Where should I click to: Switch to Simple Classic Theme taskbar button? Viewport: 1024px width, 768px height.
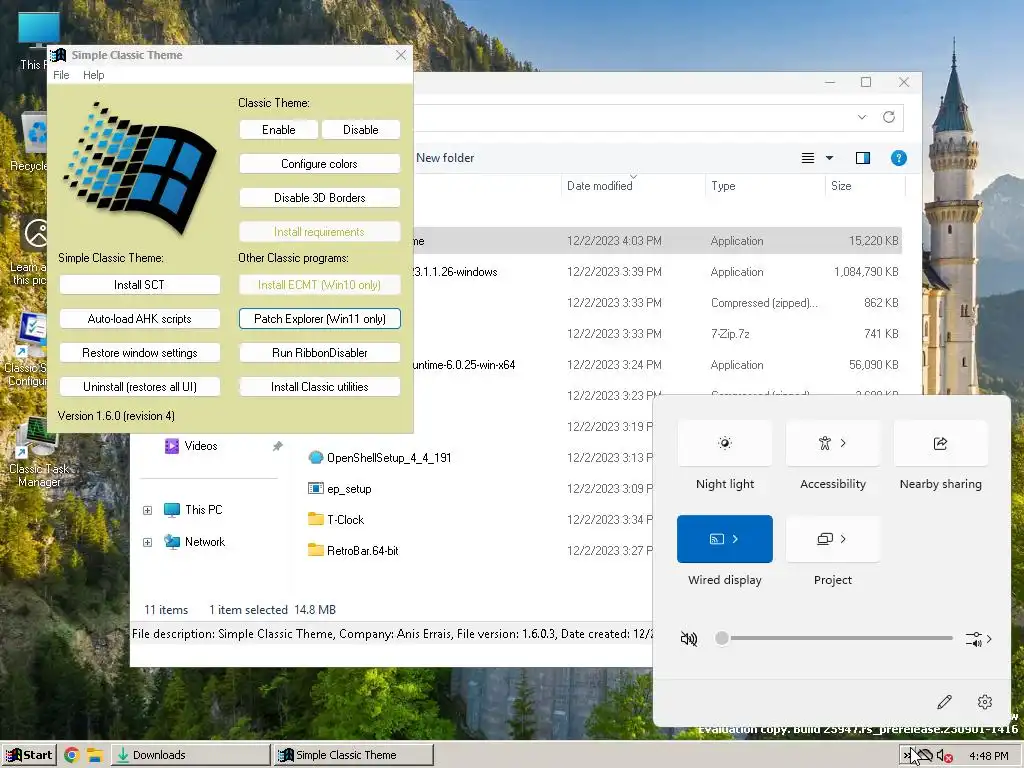click(x=353, y=755)
